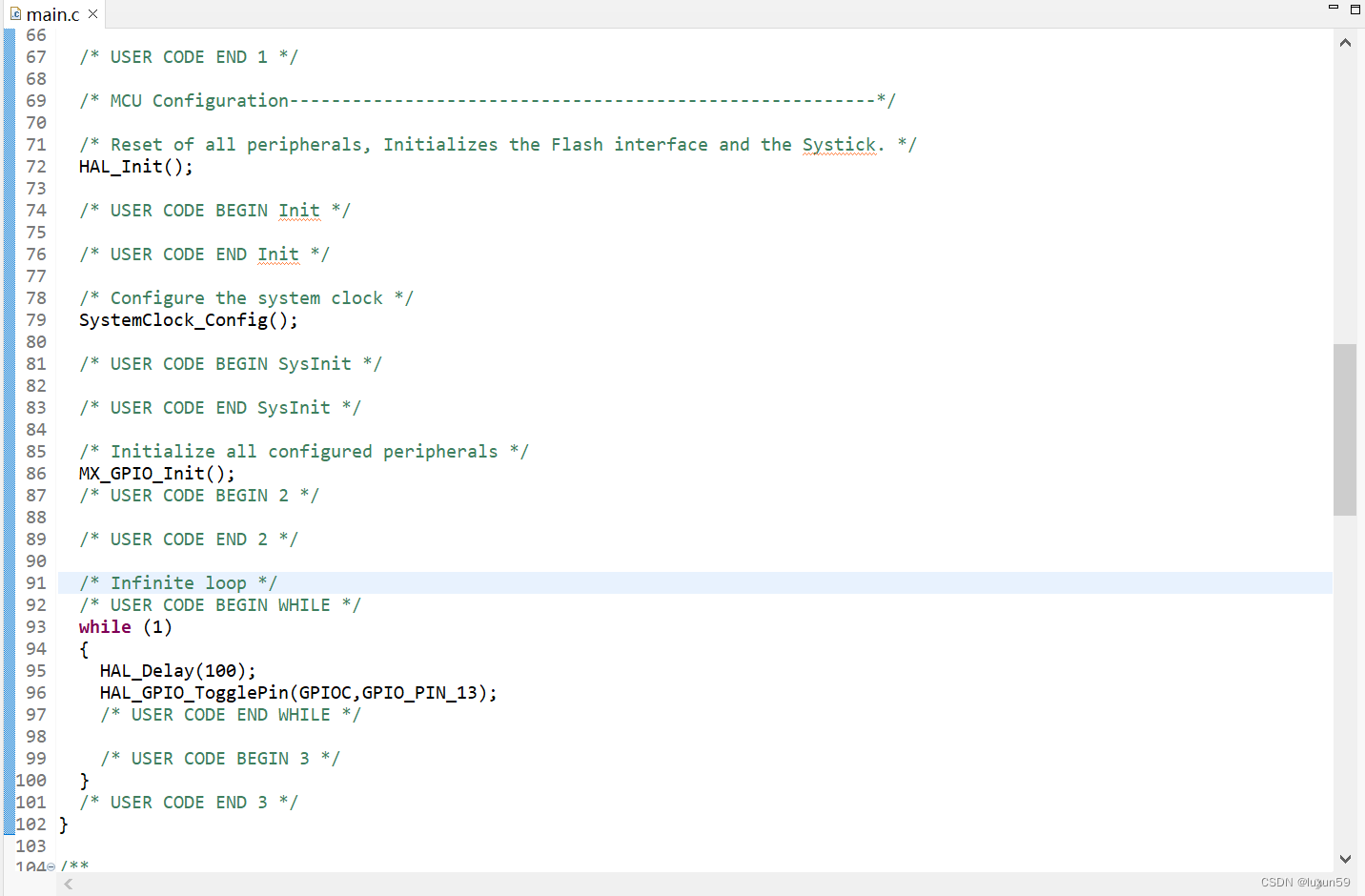Image resolution: width=1365 pixels, height=896 pixels.
Task: Click 'USER CODE BEGIN Init' comment
Action: 214,211
